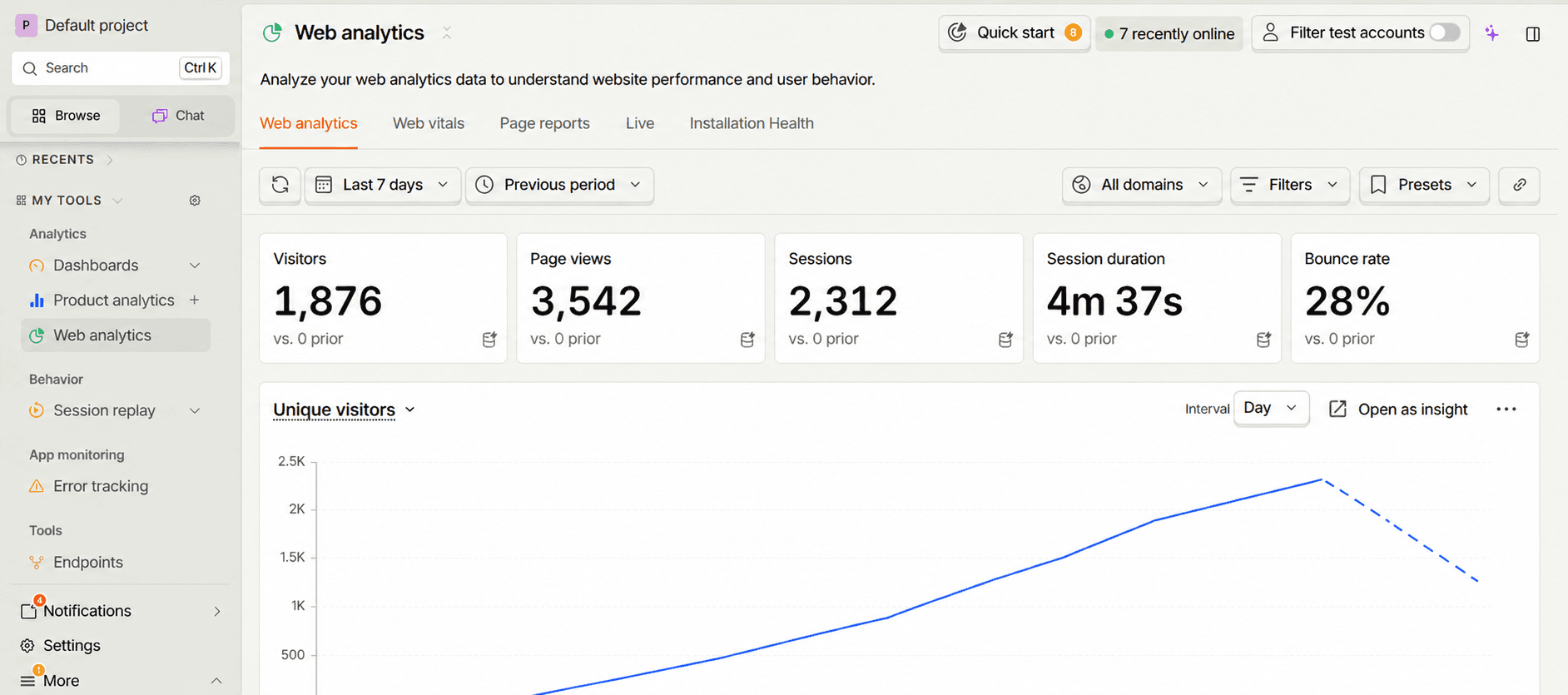This screenshot has height=695, width=1568.
Task: Open the Presets dropdown
Action: (1424, 185)
